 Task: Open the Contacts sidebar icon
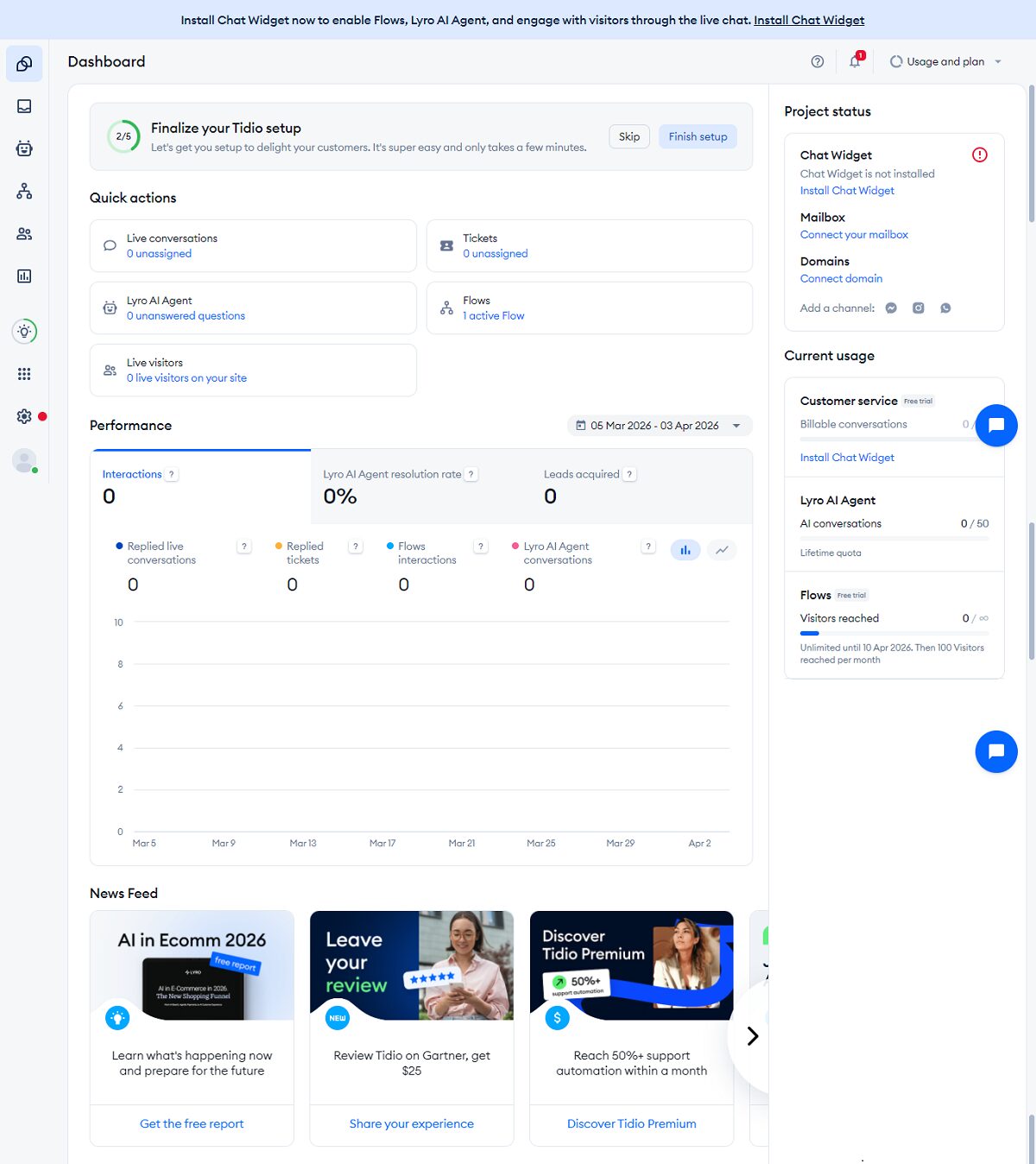(24, 234)
